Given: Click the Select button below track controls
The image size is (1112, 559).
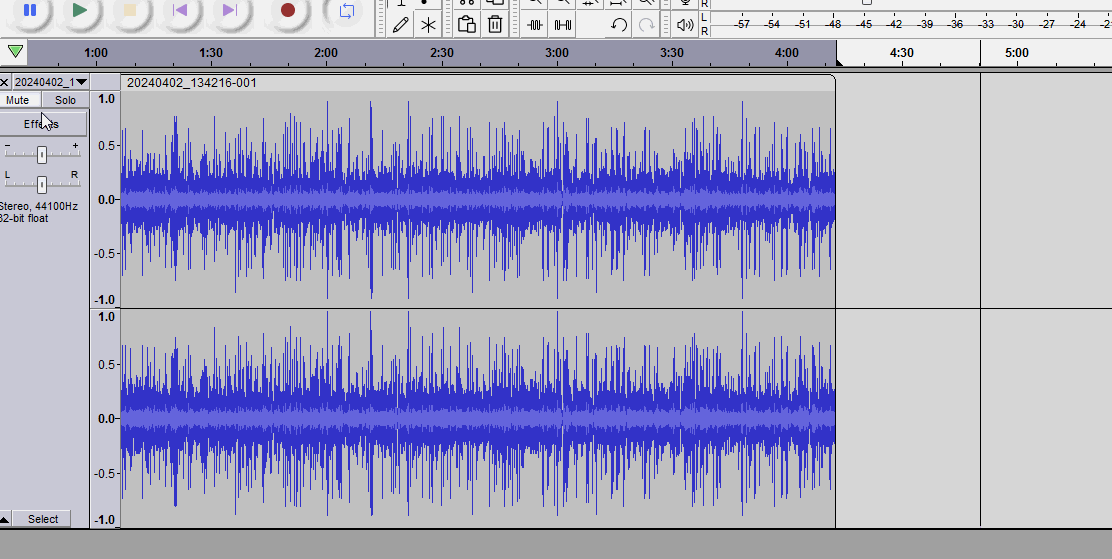Looking at the screenshot, I should (43, 519).
